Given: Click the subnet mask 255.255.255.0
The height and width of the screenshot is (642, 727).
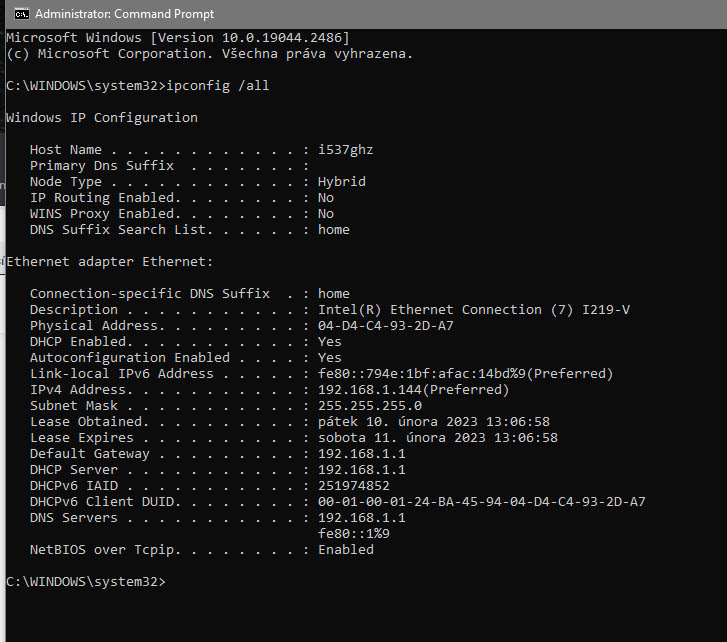Looking at the screenshot, I should pos(370,406).
